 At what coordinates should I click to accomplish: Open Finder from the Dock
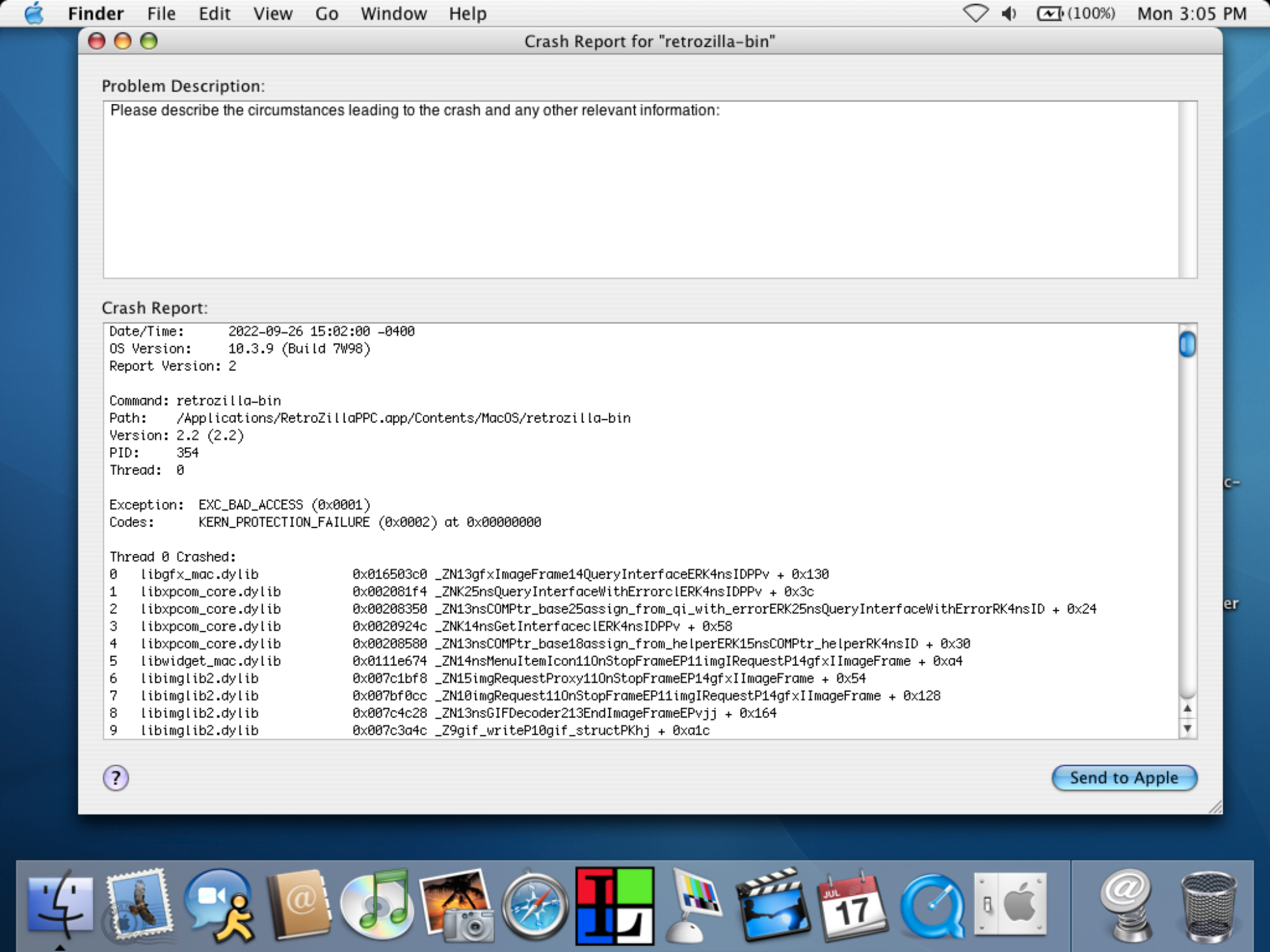[x=60, y=904]
